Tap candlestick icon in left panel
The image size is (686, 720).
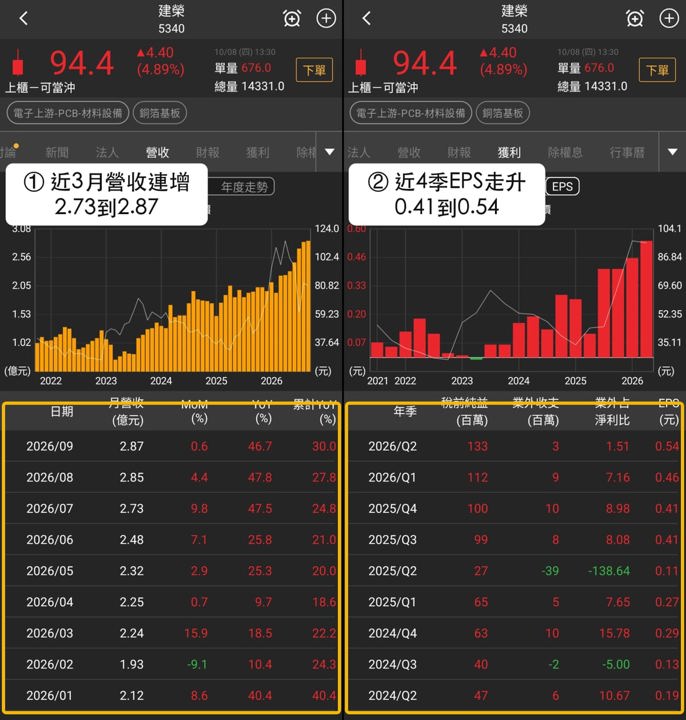[x=18, y=62]
